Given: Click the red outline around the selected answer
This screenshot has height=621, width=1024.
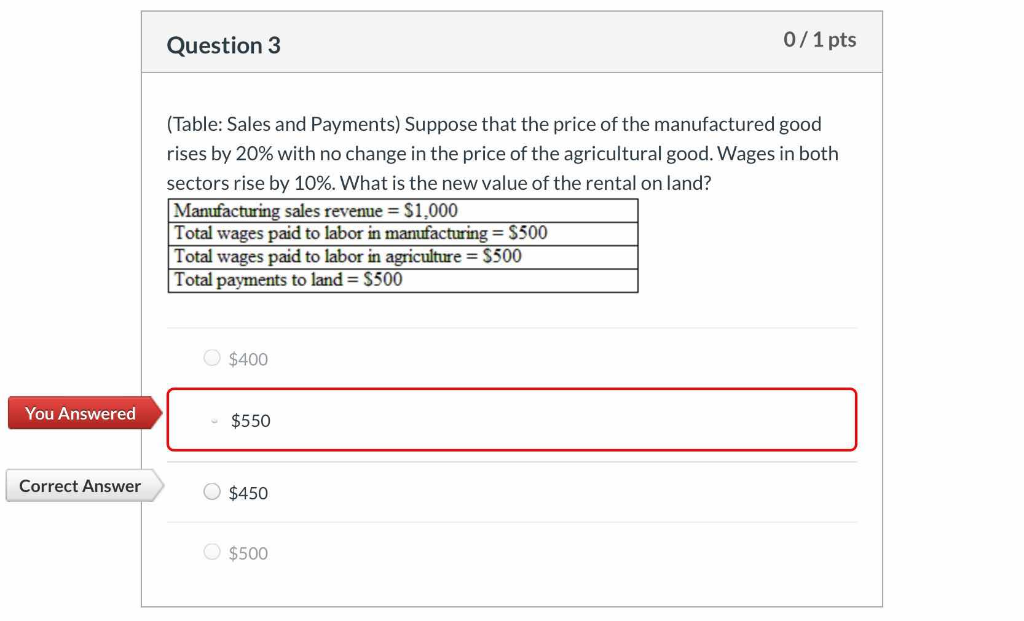Looking at the screenshot, I should 512,389.
